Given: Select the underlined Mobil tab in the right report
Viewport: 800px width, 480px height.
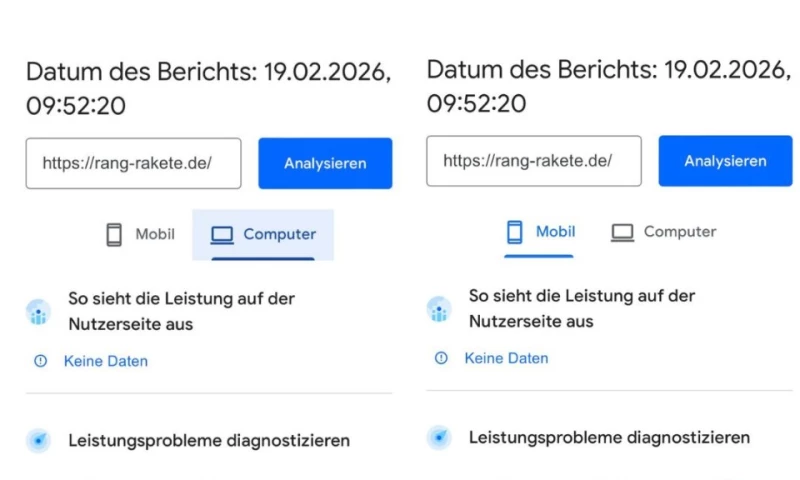Looking at the screenshot, I should click(x=540, y=232).
